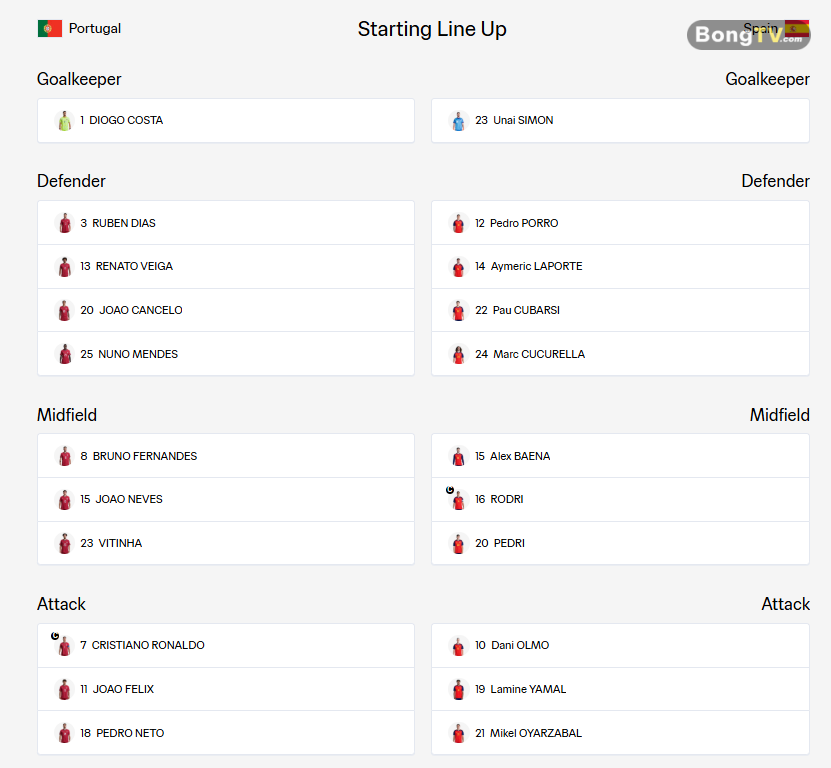The image size is (831, 768).
Task: Select Nuno Mendes player row
Action: 226,354
